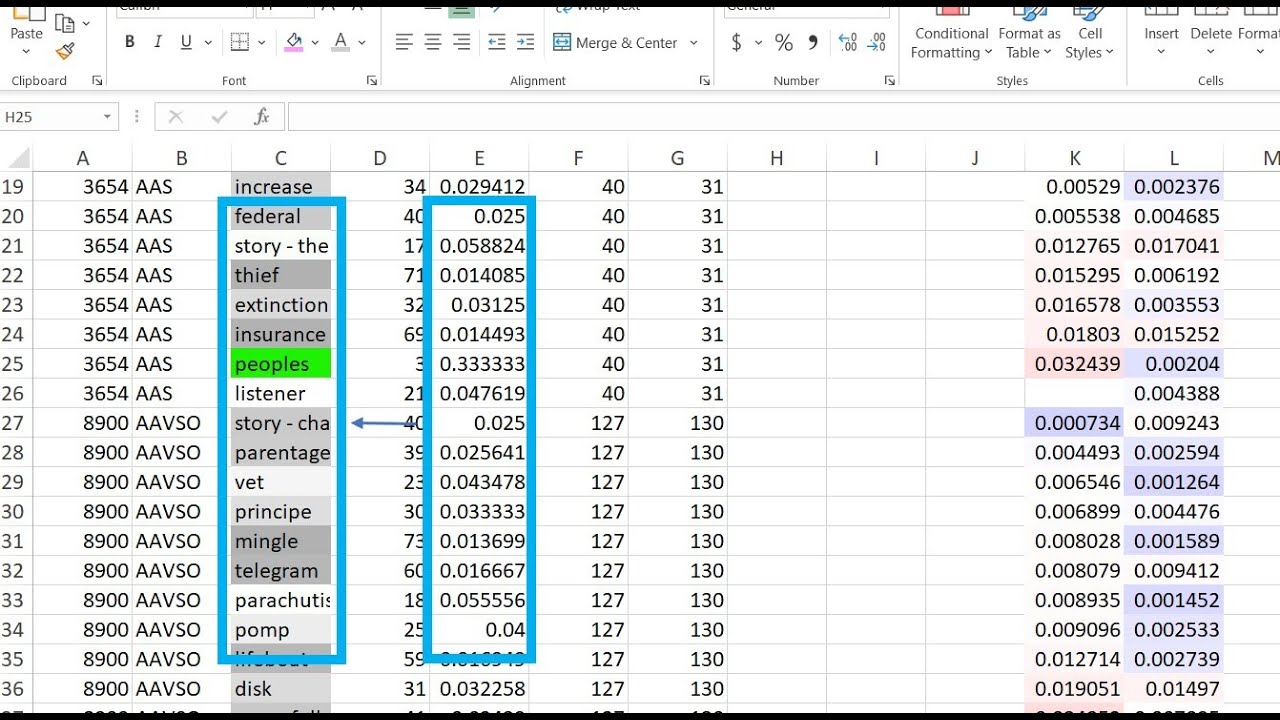Click Decrease Indent icon
1280x720 pixels.
point(497,42)
